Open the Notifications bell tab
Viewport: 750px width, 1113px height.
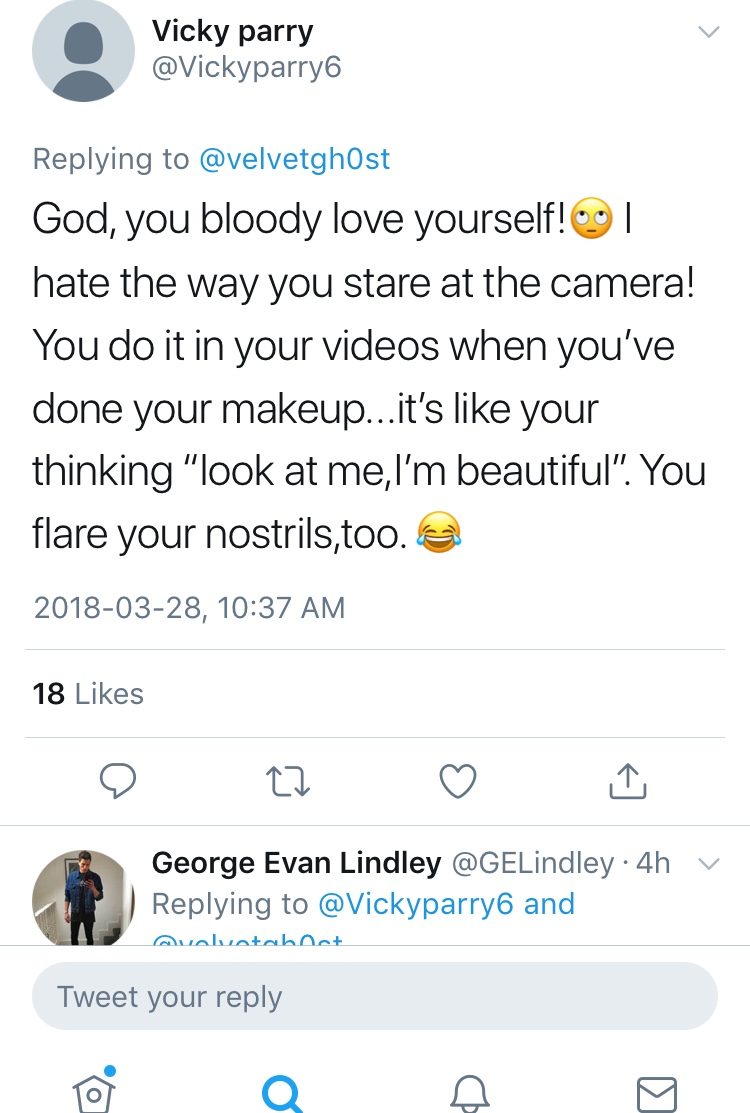point(469,1092)
